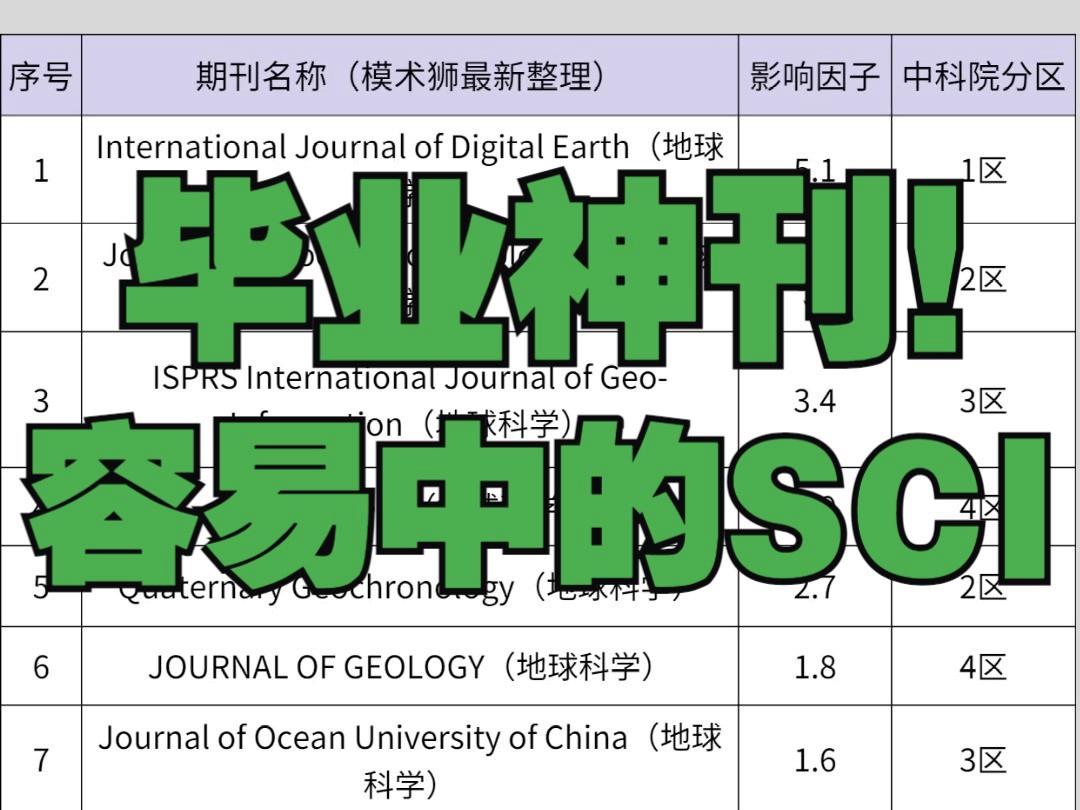1080x810 pixels.
Task: Select the ISPRS International Journal of Geo-Information cell
Action: [410, 400]
